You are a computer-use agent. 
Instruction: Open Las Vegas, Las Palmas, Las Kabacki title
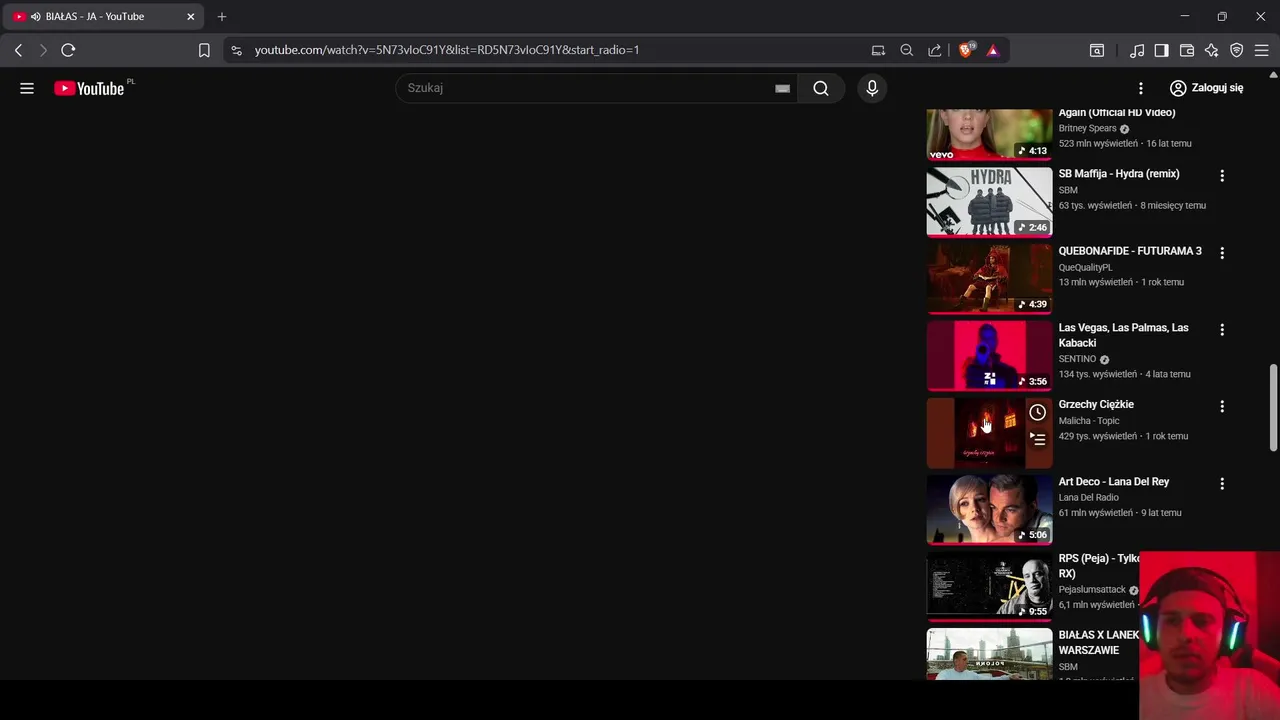[x=1124, y=335]
